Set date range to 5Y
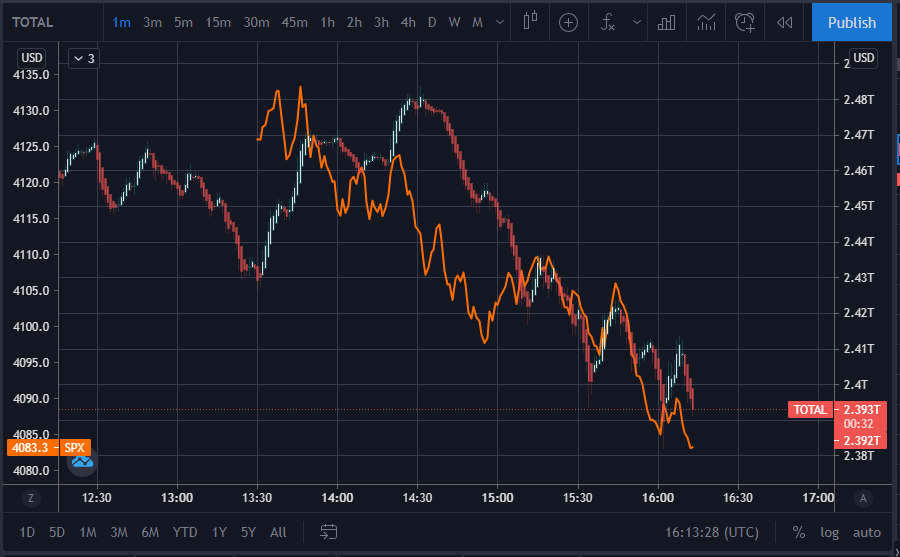Screen dimensions: 900x557 pyautogui.click(x=248, y=532)
